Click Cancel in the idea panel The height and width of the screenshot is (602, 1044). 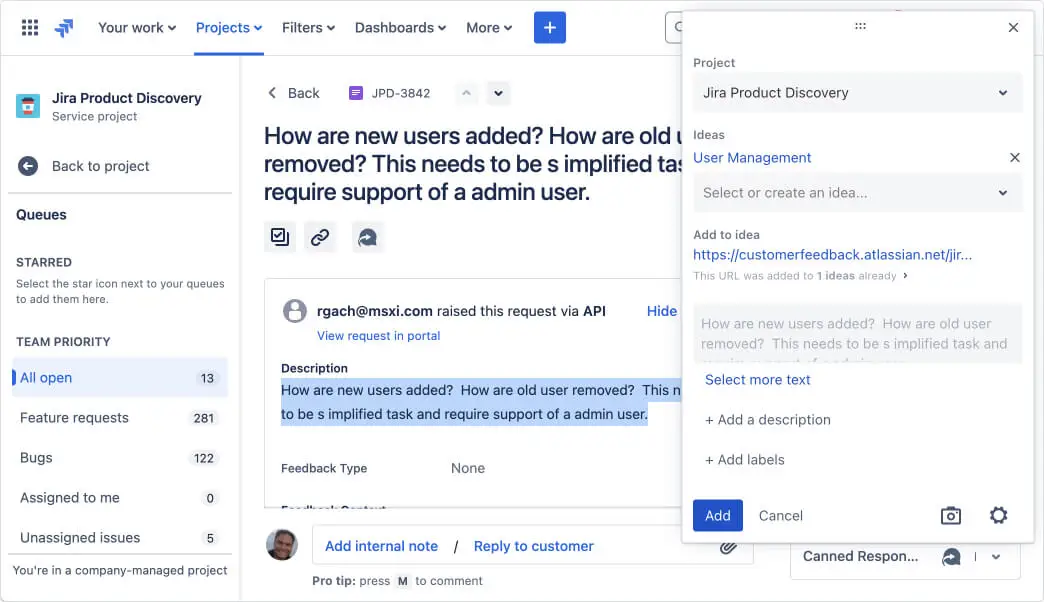tap(780, 515)
